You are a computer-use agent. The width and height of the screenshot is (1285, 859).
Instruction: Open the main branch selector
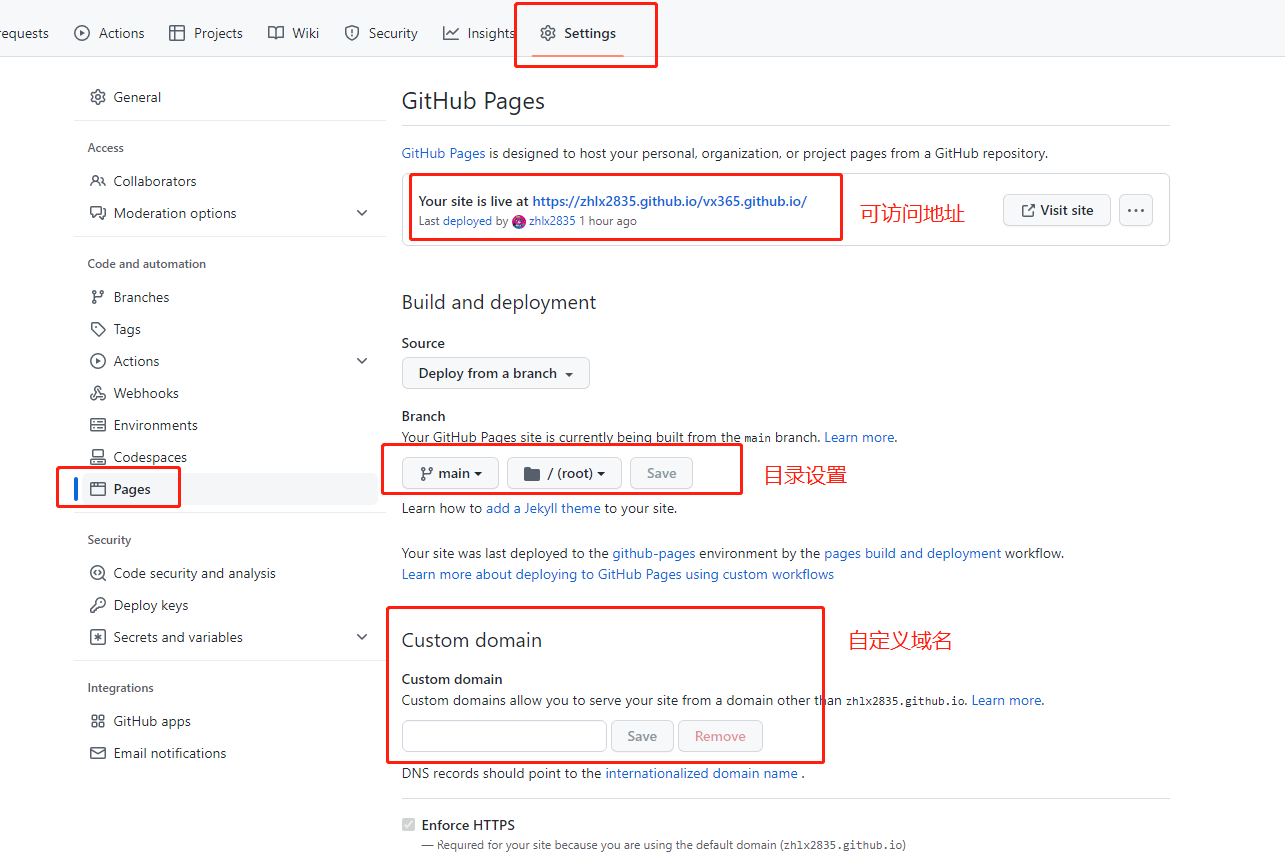pyautogui.click(x=449, y=472)
